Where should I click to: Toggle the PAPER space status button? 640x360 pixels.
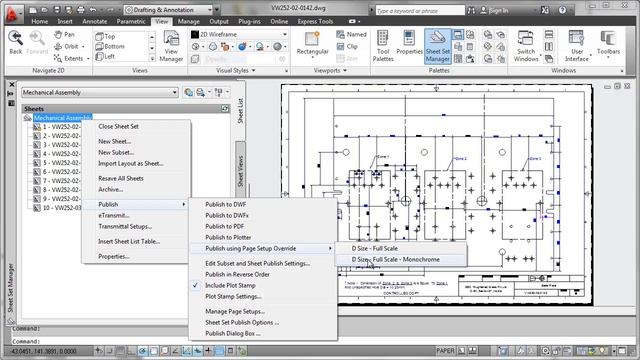tap(444, 351)
